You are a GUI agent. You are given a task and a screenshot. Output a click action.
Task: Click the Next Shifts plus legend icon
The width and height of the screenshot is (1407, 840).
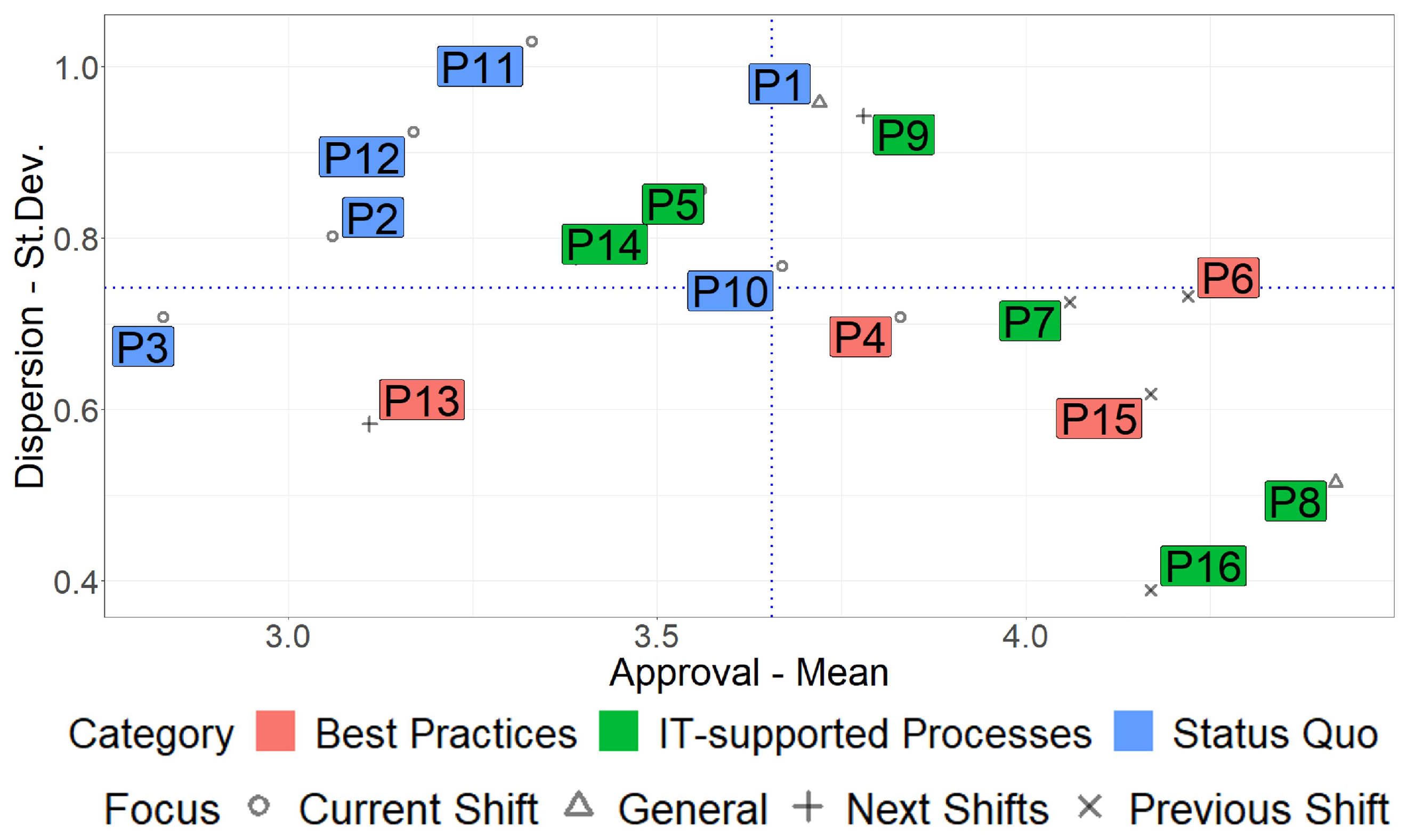click(807, 806)
